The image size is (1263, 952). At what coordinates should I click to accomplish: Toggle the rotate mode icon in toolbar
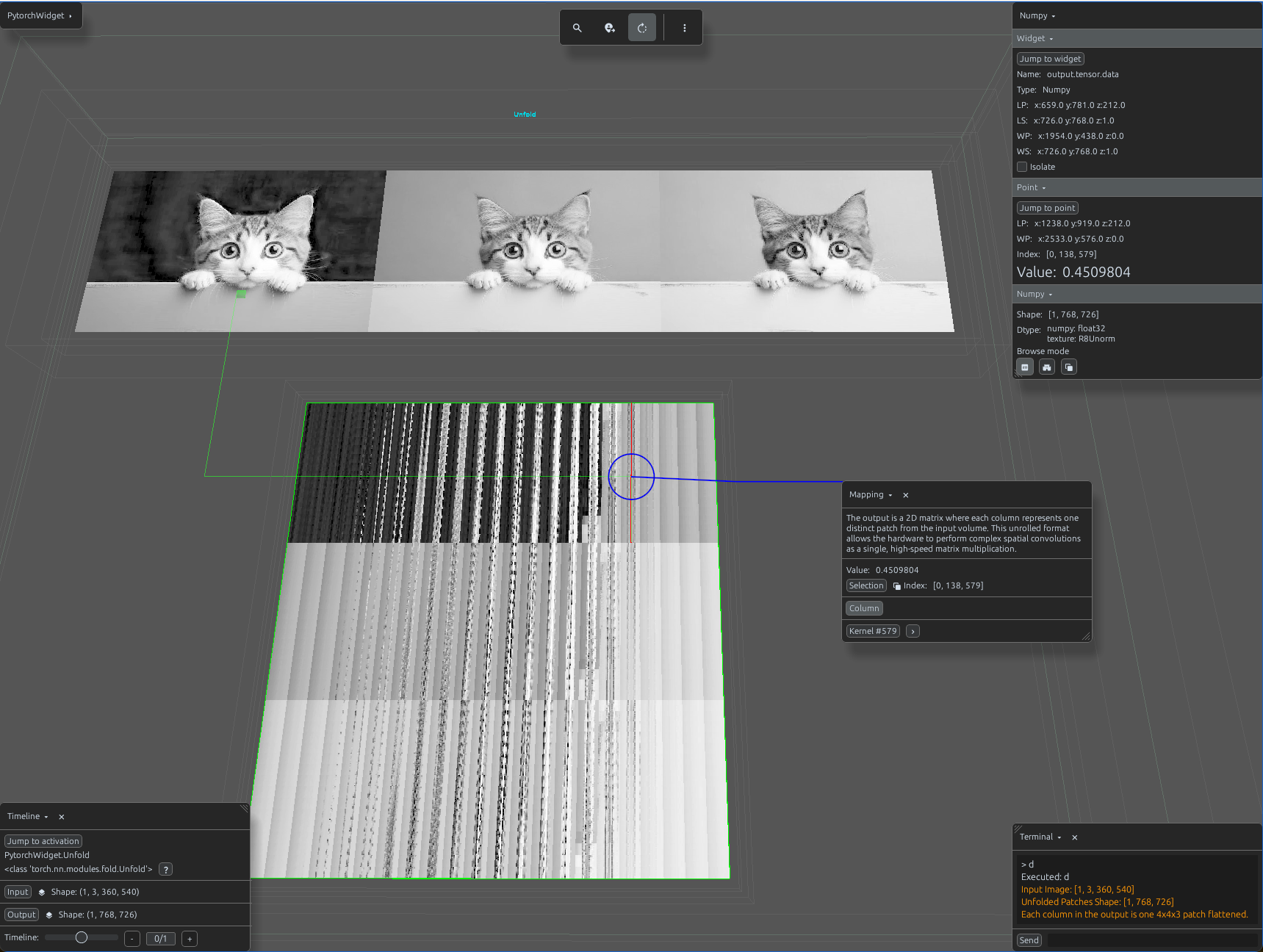642,28
